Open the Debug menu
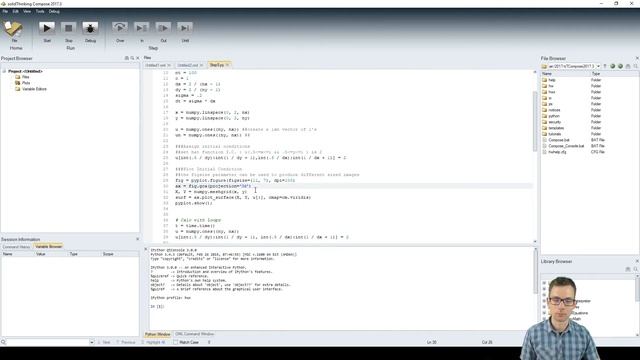Screen dimensions: 640x360 point(54,11)
